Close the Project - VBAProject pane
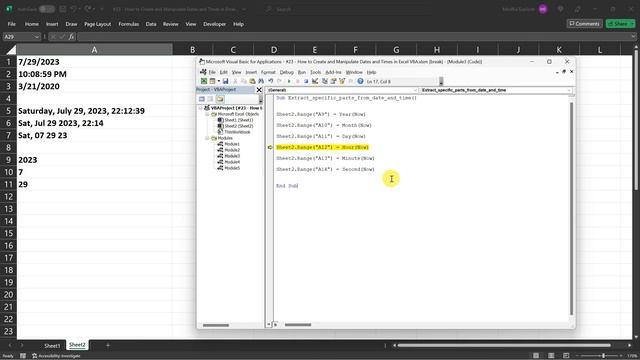The width and height of the screenshot is (640, 360). click(x=259, y=90)
